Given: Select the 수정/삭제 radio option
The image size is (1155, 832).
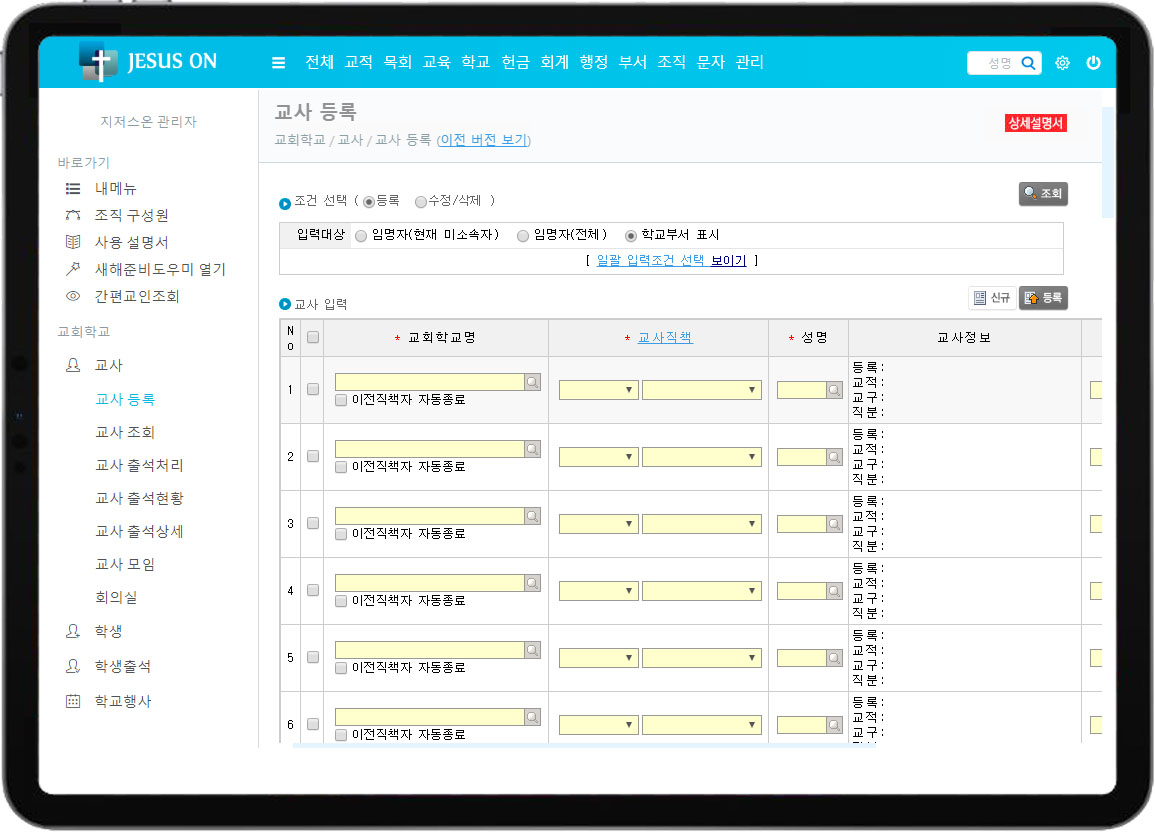Looking at the screenshot, I should click(x=421, y=201).
